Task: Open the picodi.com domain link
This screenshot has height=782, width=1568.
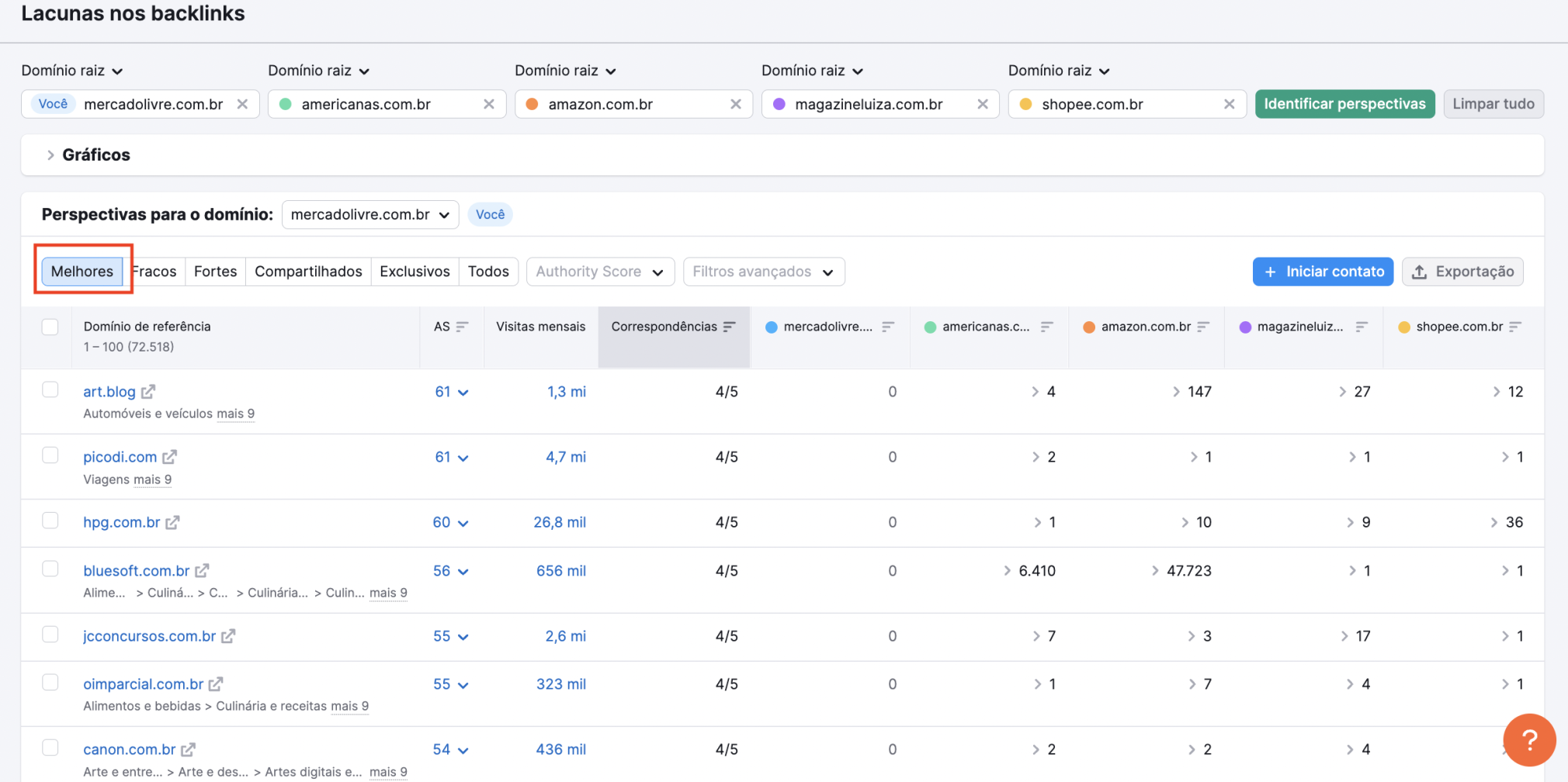Action: pos(120,457)
